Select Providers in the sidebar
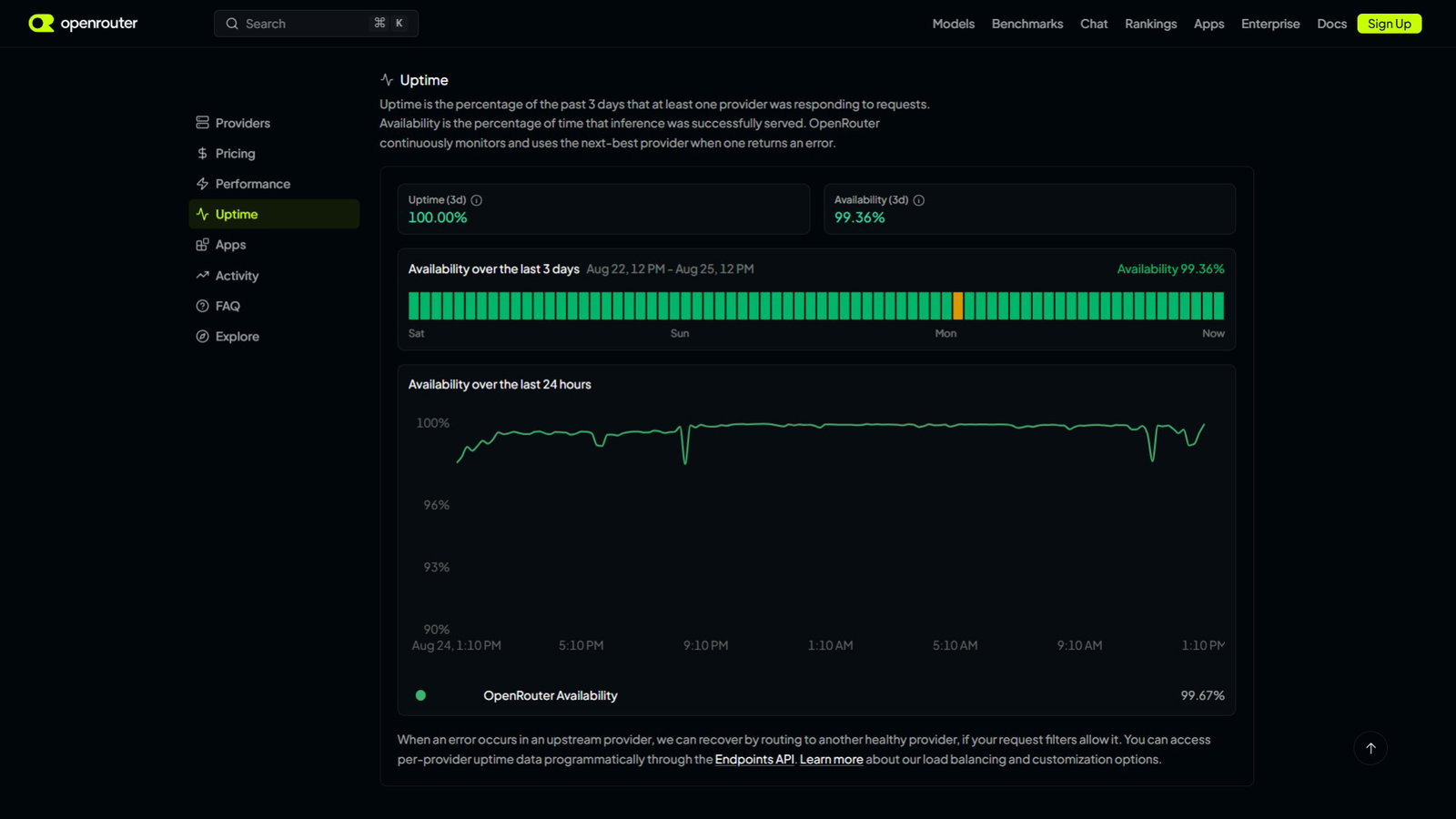The height and width of the screenshot is (819, 1456). [x=274, y=123]
